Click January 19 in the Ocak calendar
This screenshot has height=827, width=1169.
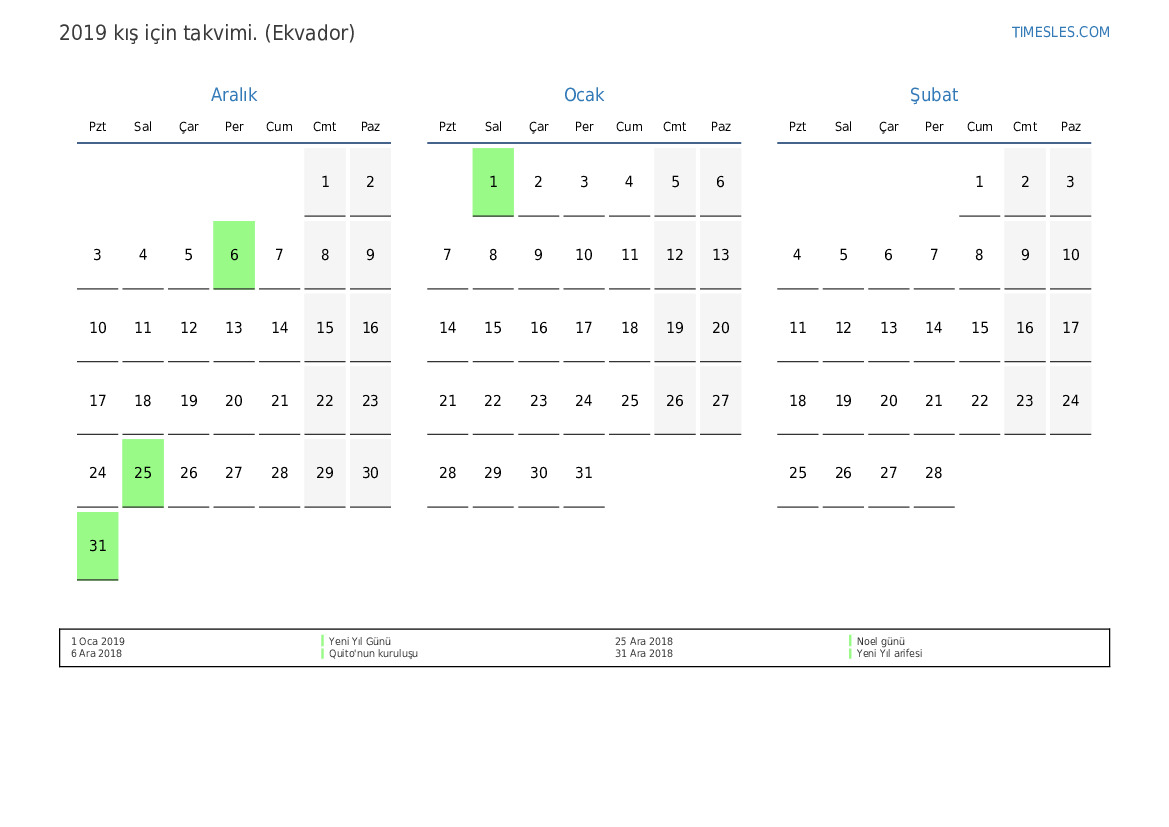click(x=675, y=328)
